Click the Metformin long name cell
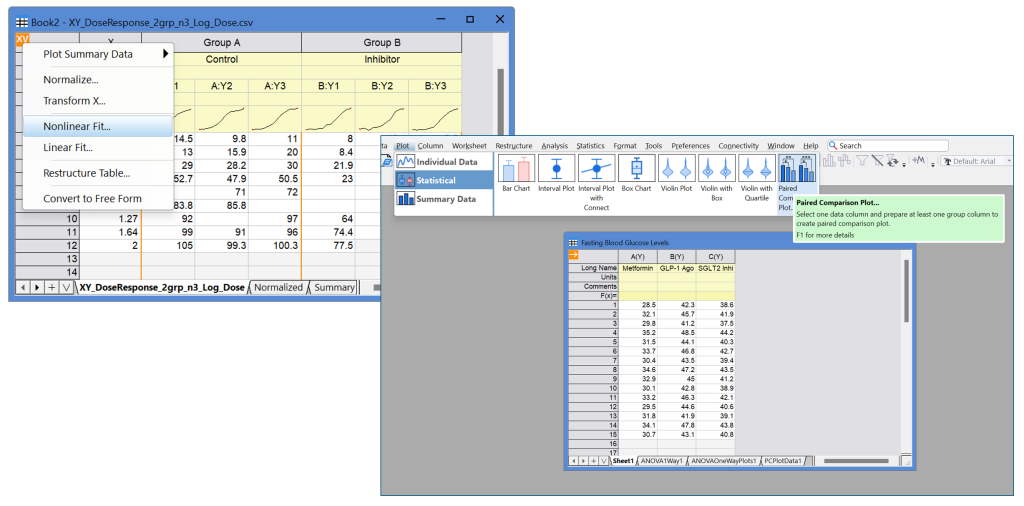This screenshot has height=506, width=1024. tap(638, 268)
